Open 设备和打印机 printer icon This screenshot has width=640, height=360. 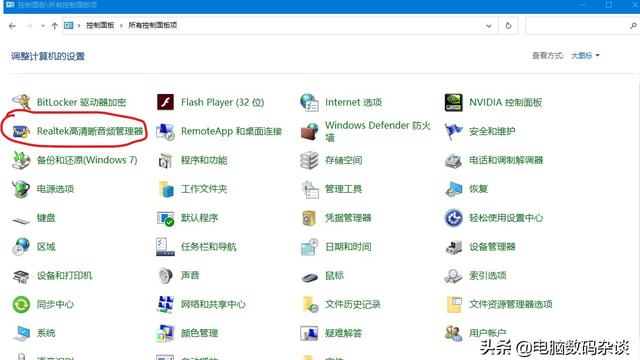tap(21, 276)
